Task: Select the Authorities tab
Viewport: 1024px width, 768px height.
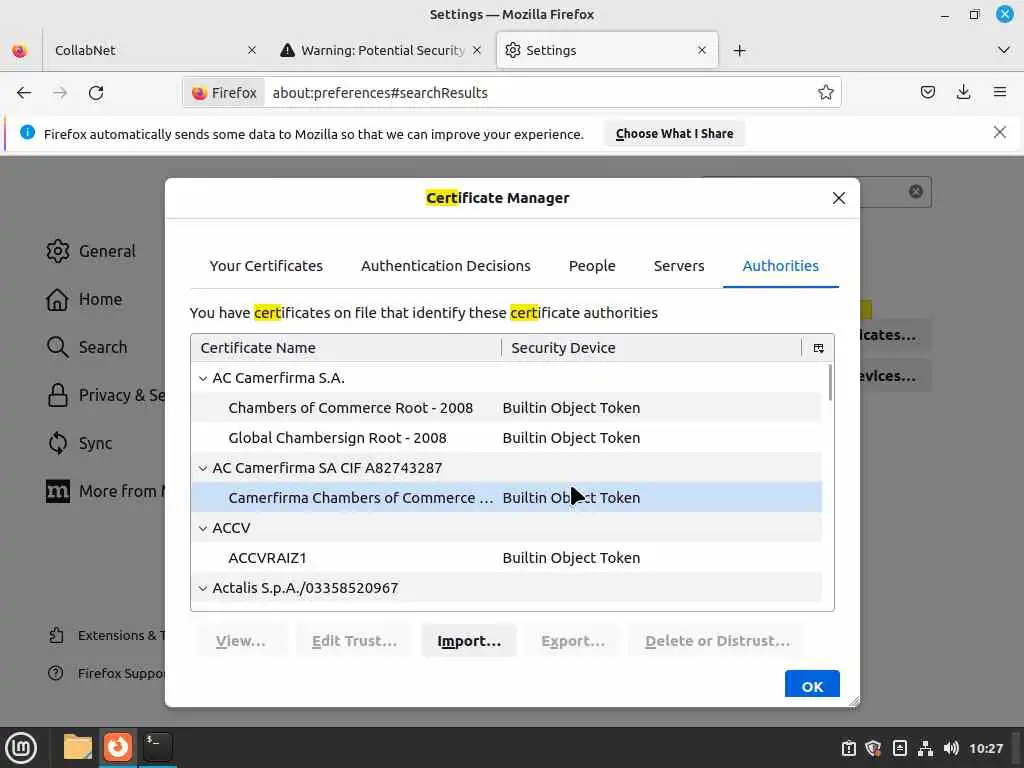Action: (780, 266)
